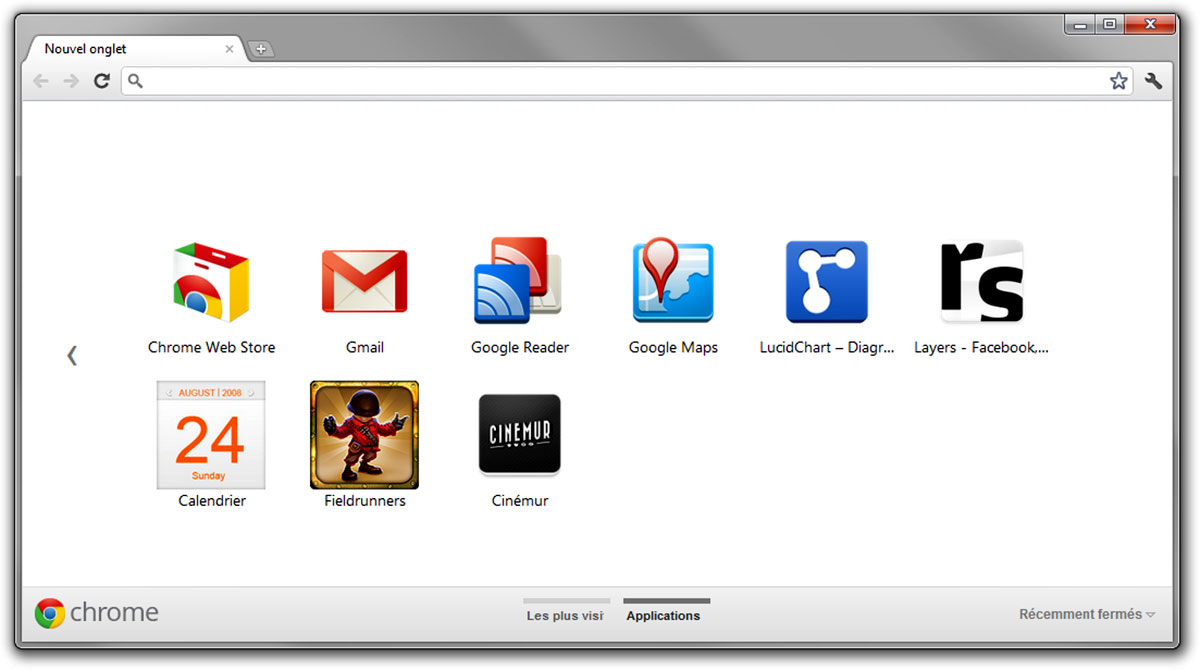Open the wrench settings menu

1153,81
